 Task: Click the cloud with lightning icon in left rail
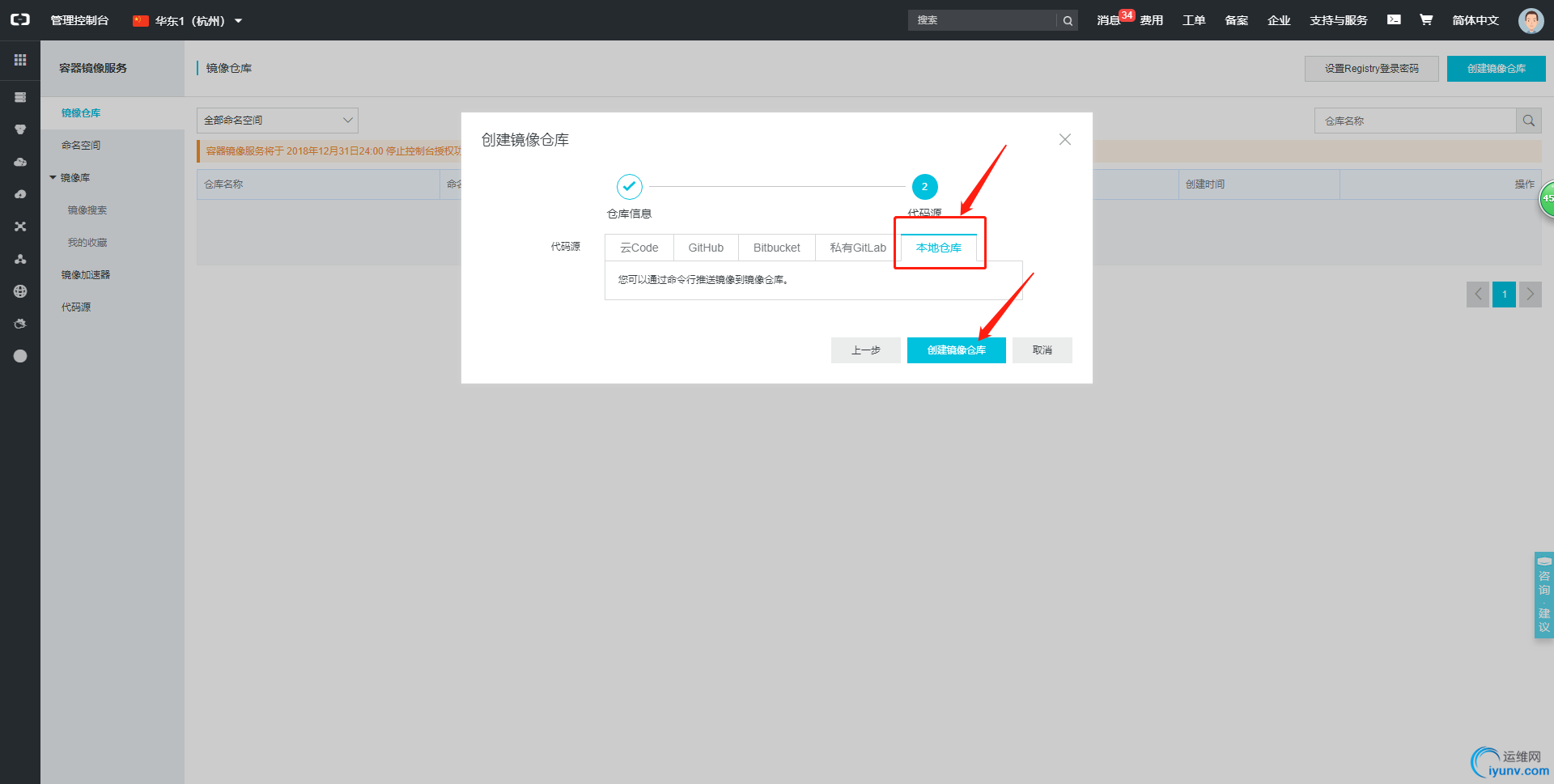point(20,194)
